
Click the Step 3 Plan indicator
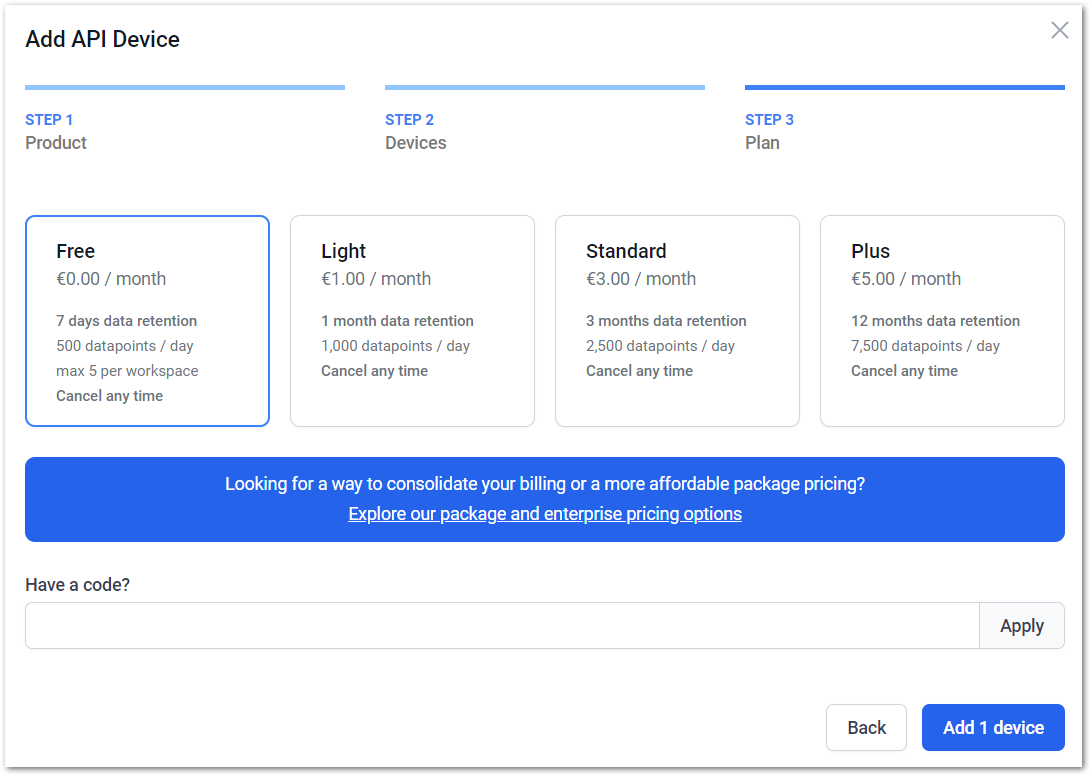pyautogui.click(x=905, y=119)
